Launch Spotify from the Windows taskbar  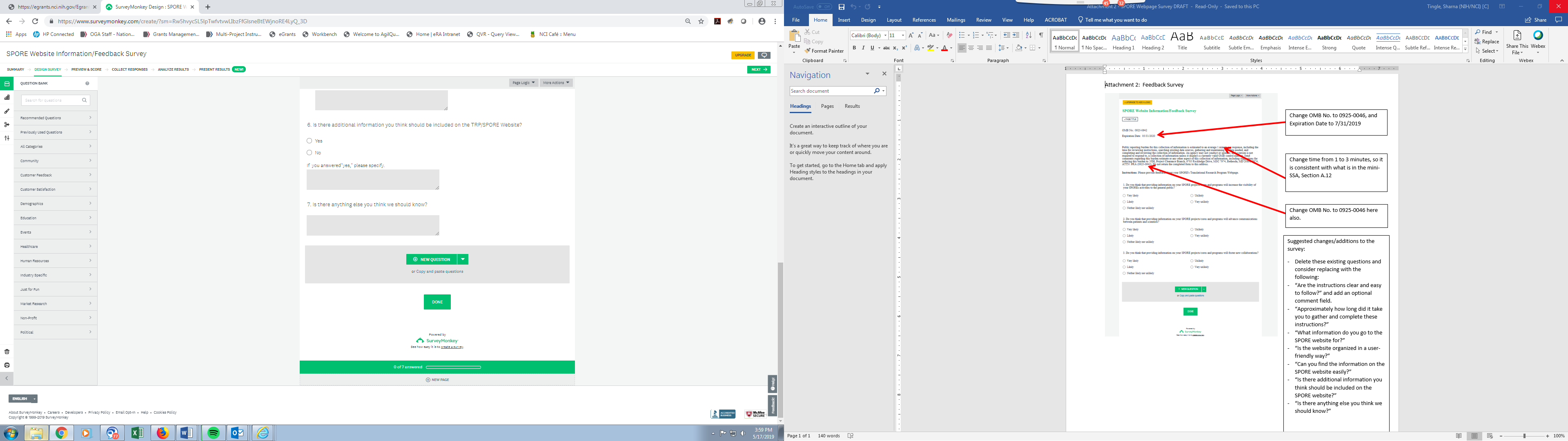(214, 433)
